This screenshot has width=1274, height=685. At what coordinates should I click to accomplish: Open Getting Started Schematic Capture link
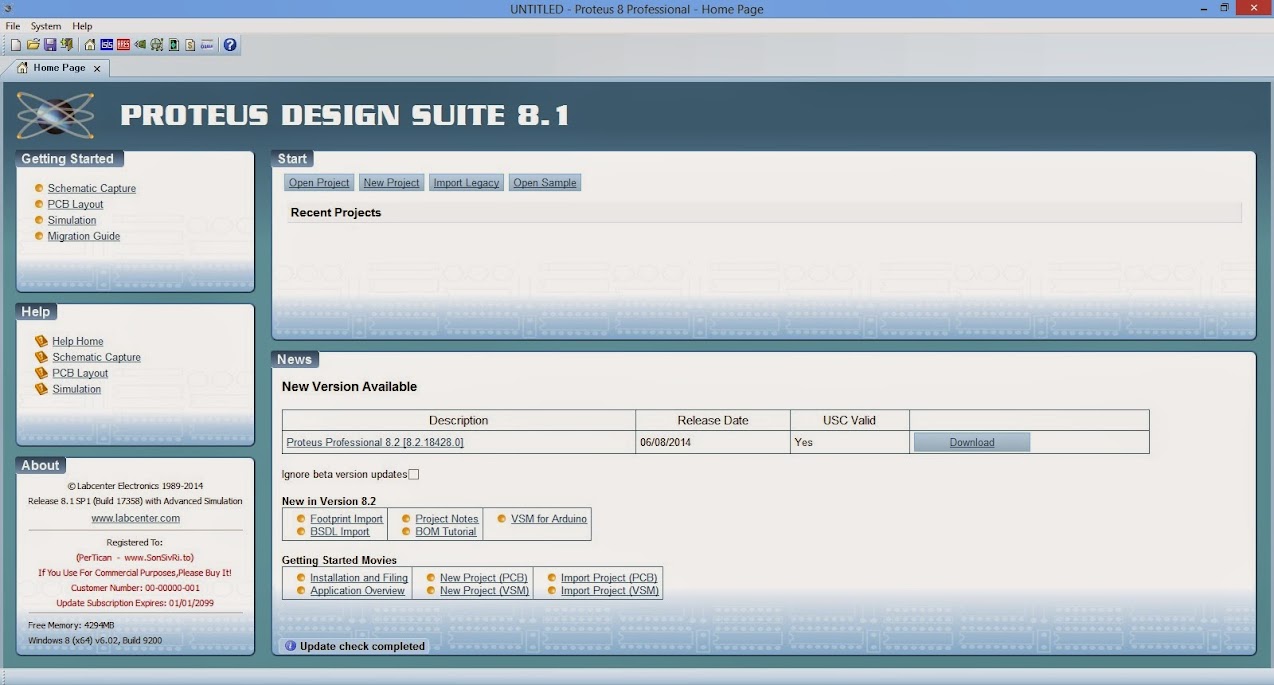click(92, 188)
